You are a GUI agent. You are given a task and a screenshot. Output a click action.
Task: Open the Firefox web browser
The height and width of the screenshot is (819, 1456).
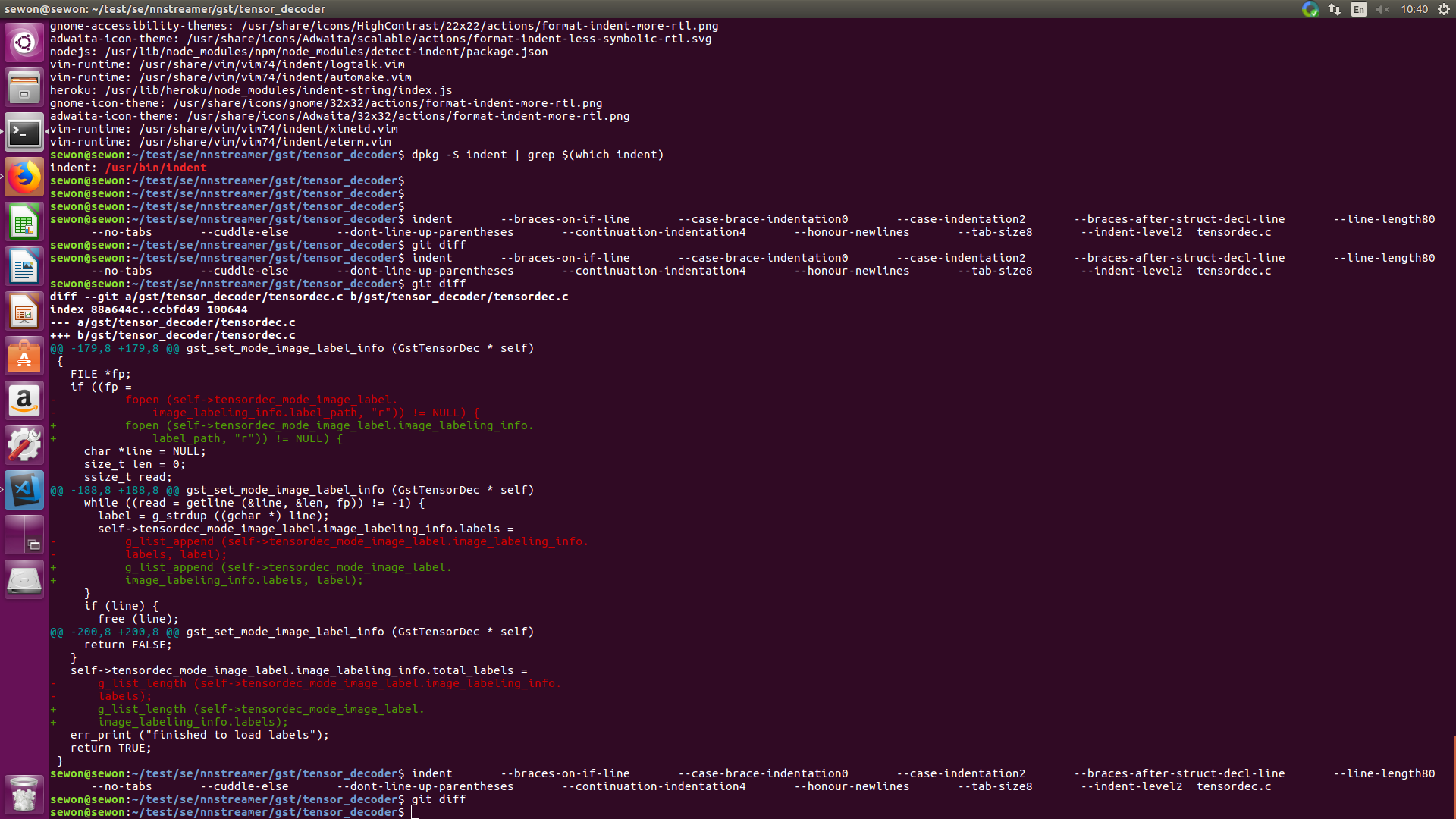pos(24,177)
